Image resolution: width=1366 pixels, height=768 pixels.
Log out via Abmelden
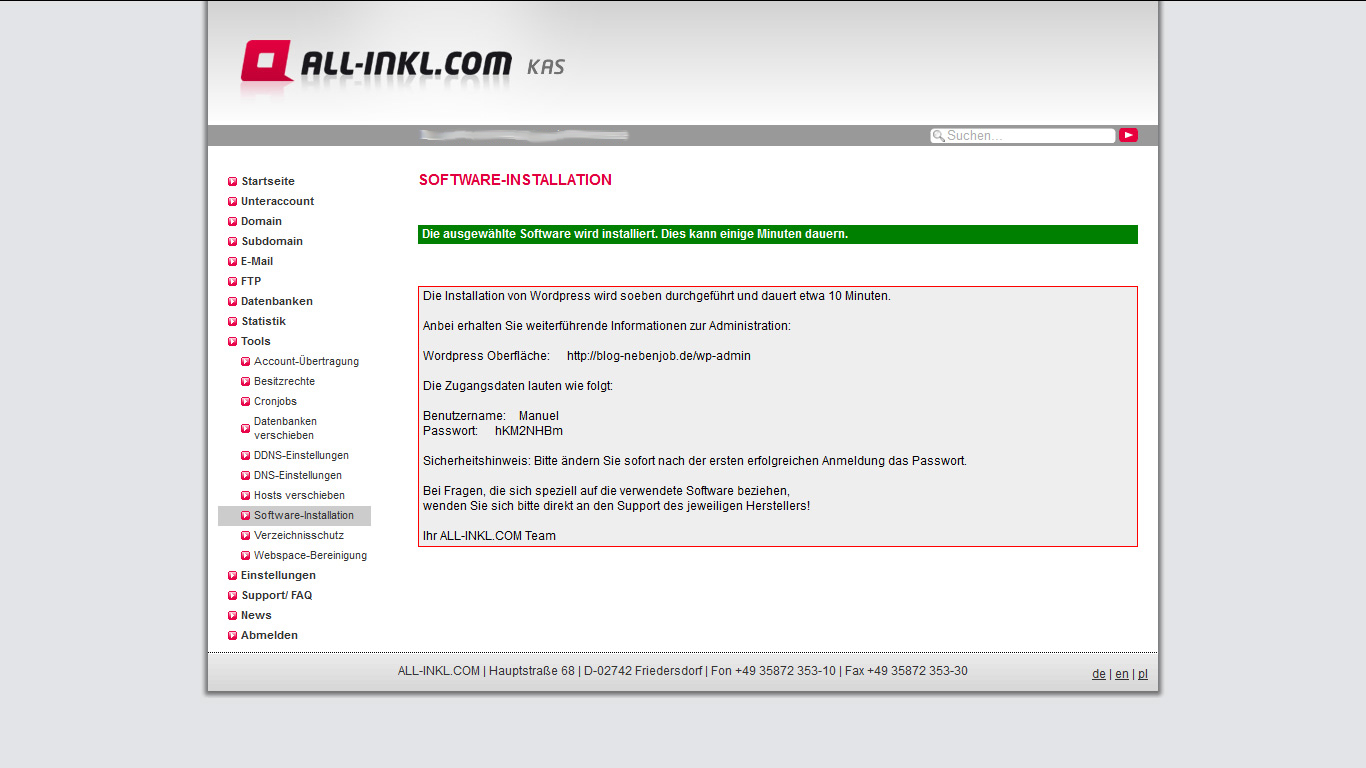(x=269, y=635)
